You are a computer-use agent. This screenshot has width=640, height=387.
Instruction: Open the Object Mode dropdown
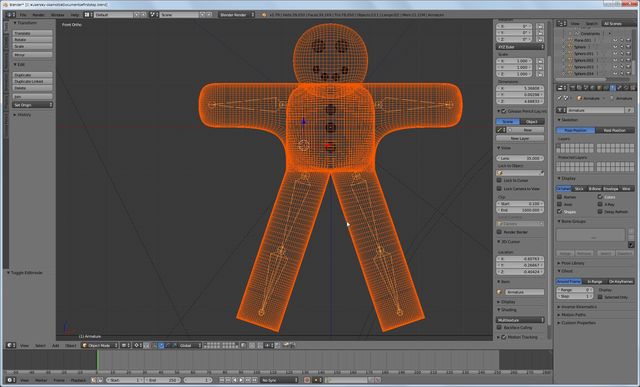tap(100, 345)
